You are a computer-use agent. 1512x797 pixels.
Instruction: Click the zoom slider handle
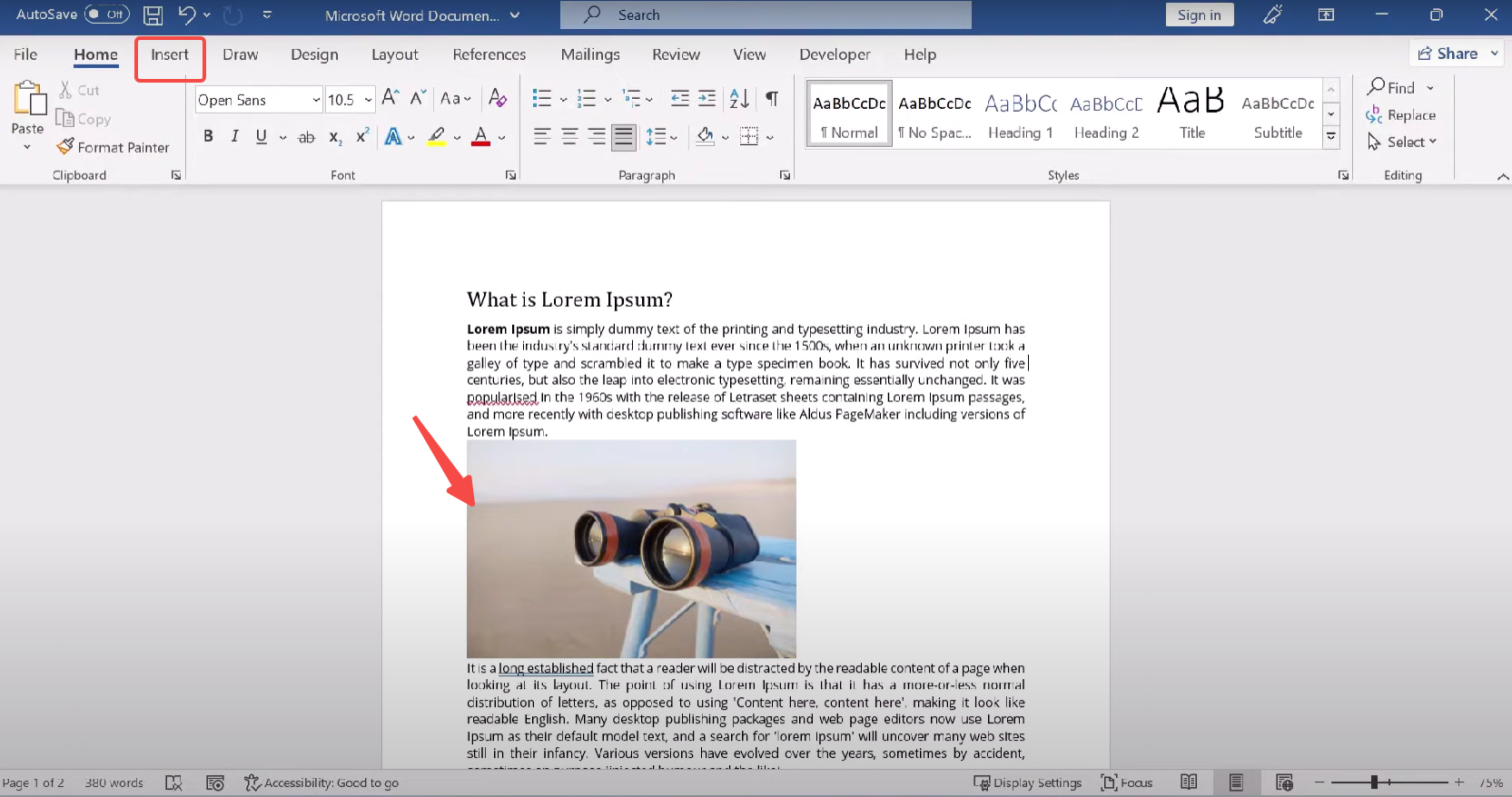[1375, 782]
